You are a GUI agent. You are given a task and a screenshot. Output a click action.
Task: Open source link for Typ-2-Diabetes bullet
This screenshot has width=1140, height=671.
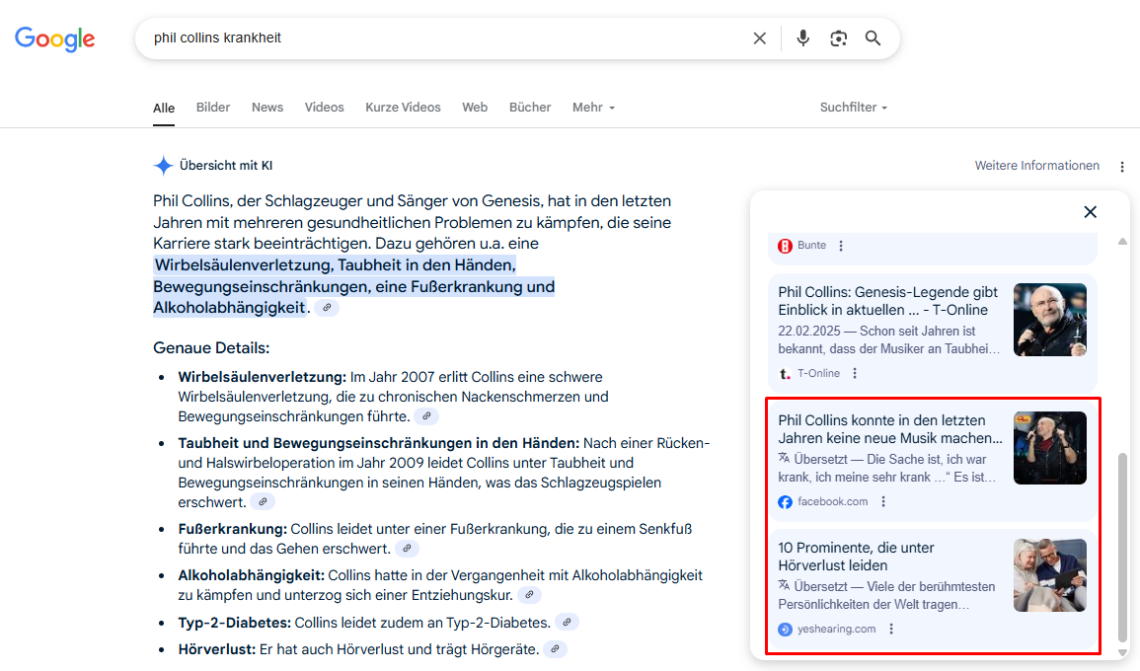tap(566, 622)
